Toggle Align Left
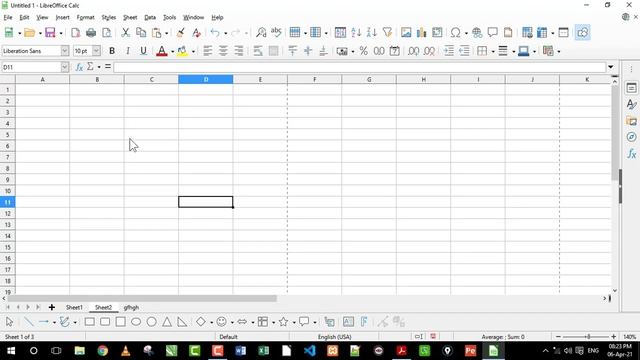 point(207,51)
